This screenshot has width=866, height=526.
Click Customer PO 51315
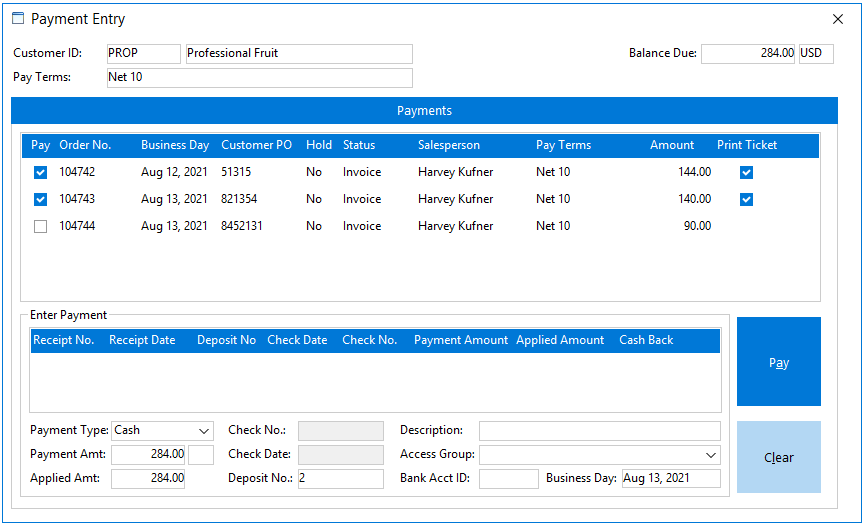coord(236,172)
